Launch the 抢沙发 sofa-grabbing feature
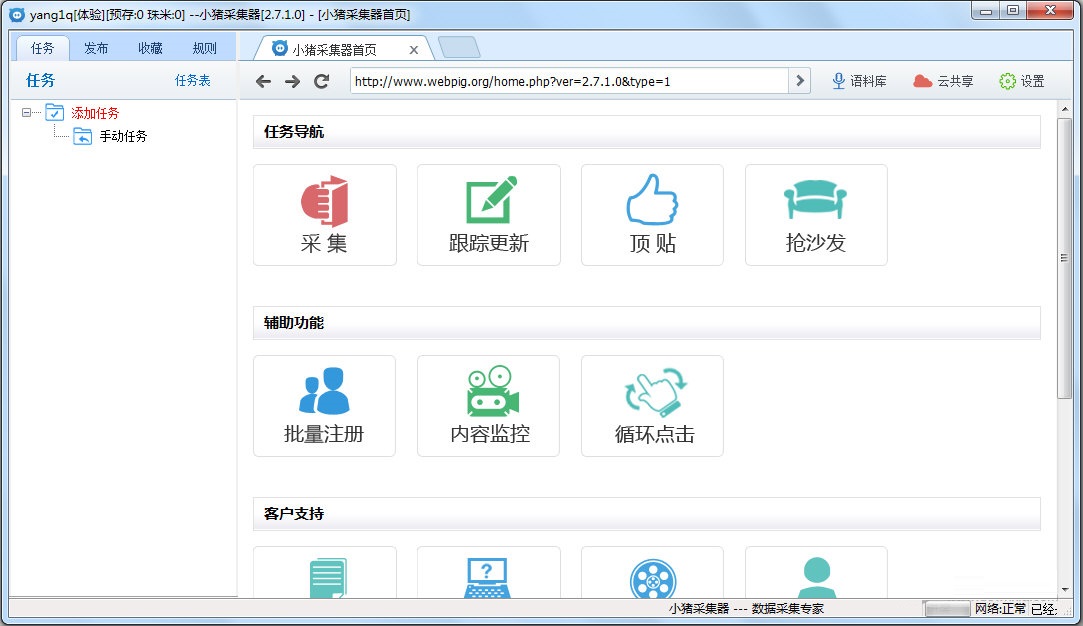The height and width of the screenshot is (626, 1083). click(x=815, y=214)
